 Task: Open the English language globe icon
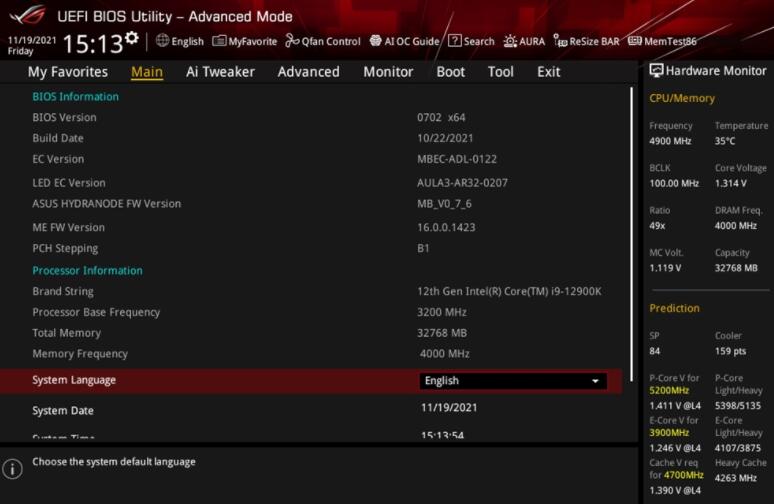(x=162, y=41)
